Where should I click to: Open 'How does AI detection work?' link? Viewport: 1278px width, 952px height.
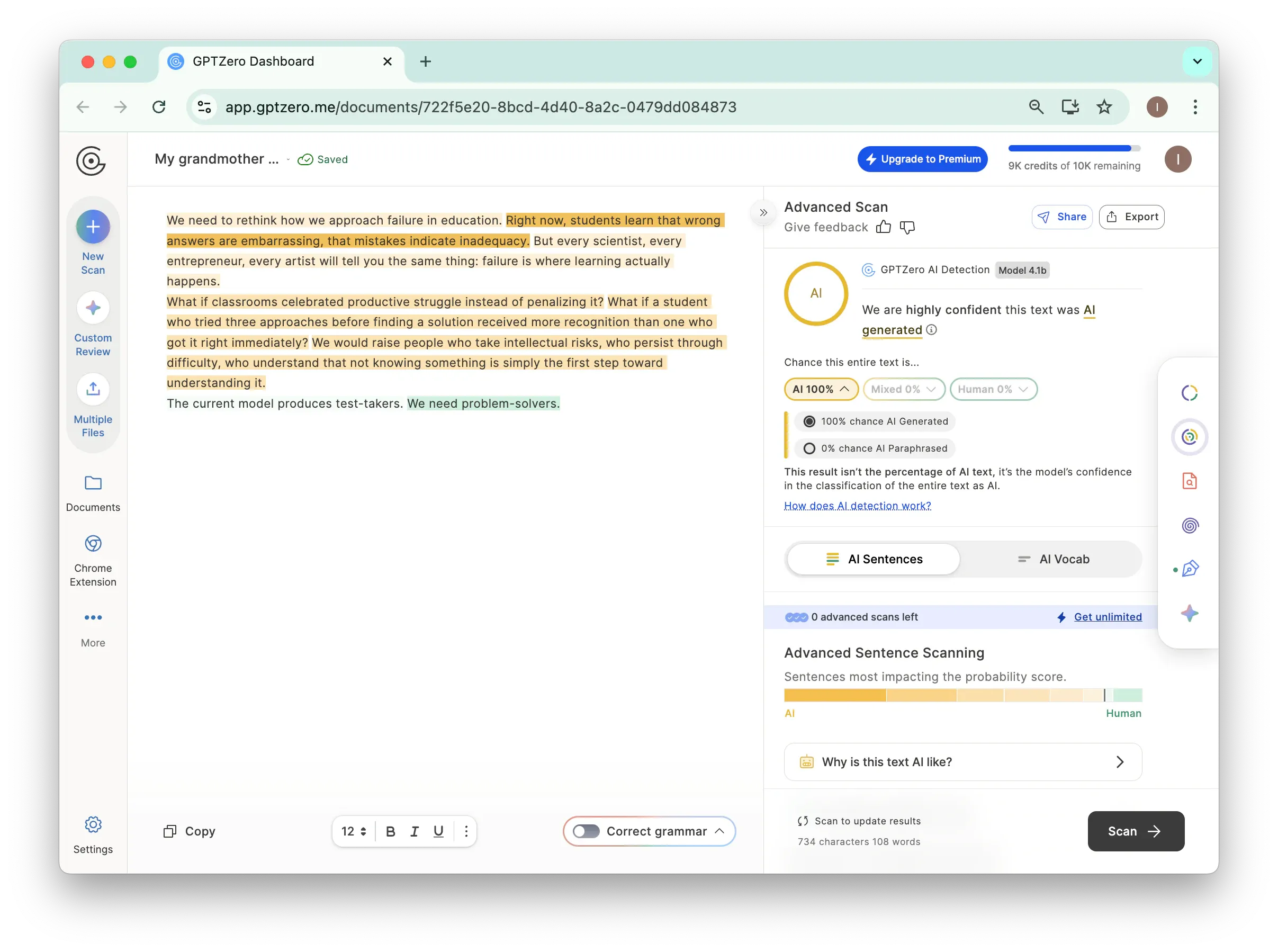click(x=857, y=506)
